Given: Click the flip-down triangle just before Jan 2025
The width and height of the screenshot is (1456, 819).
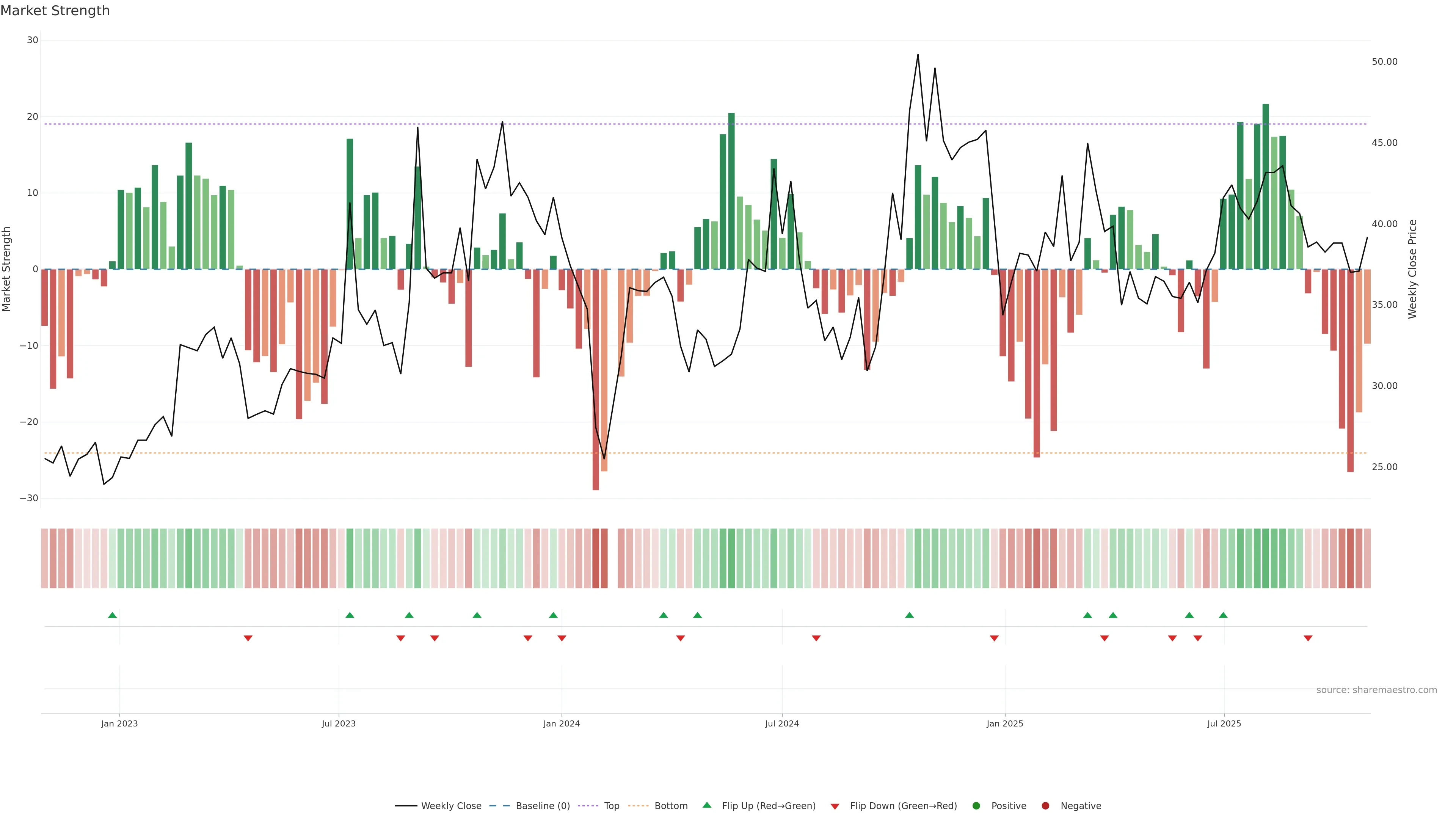Looking at the screenshot, I should [994, 638].
